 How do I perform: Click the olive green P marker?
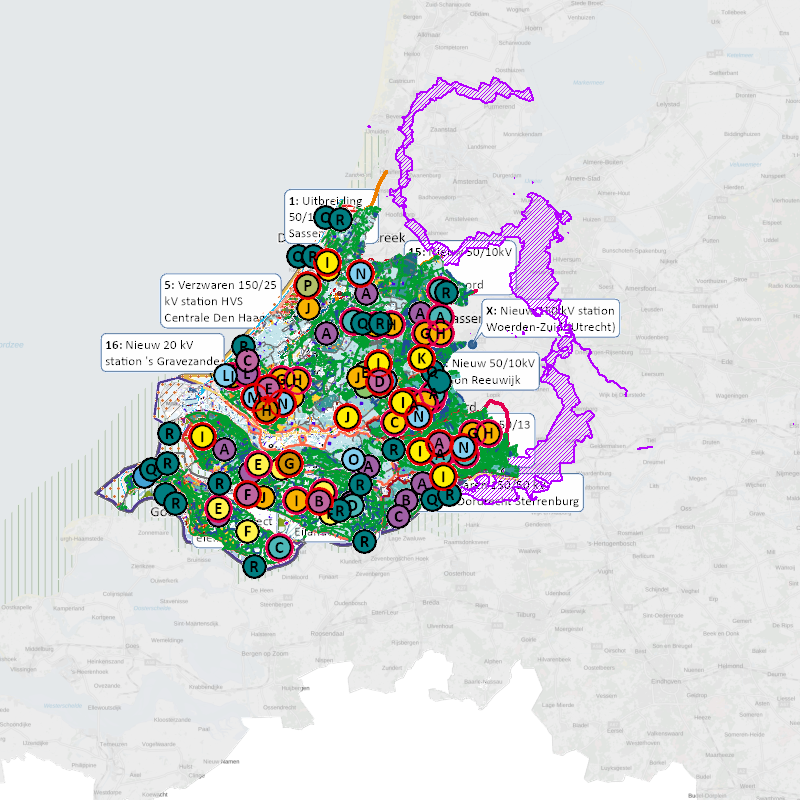point(309,287)
